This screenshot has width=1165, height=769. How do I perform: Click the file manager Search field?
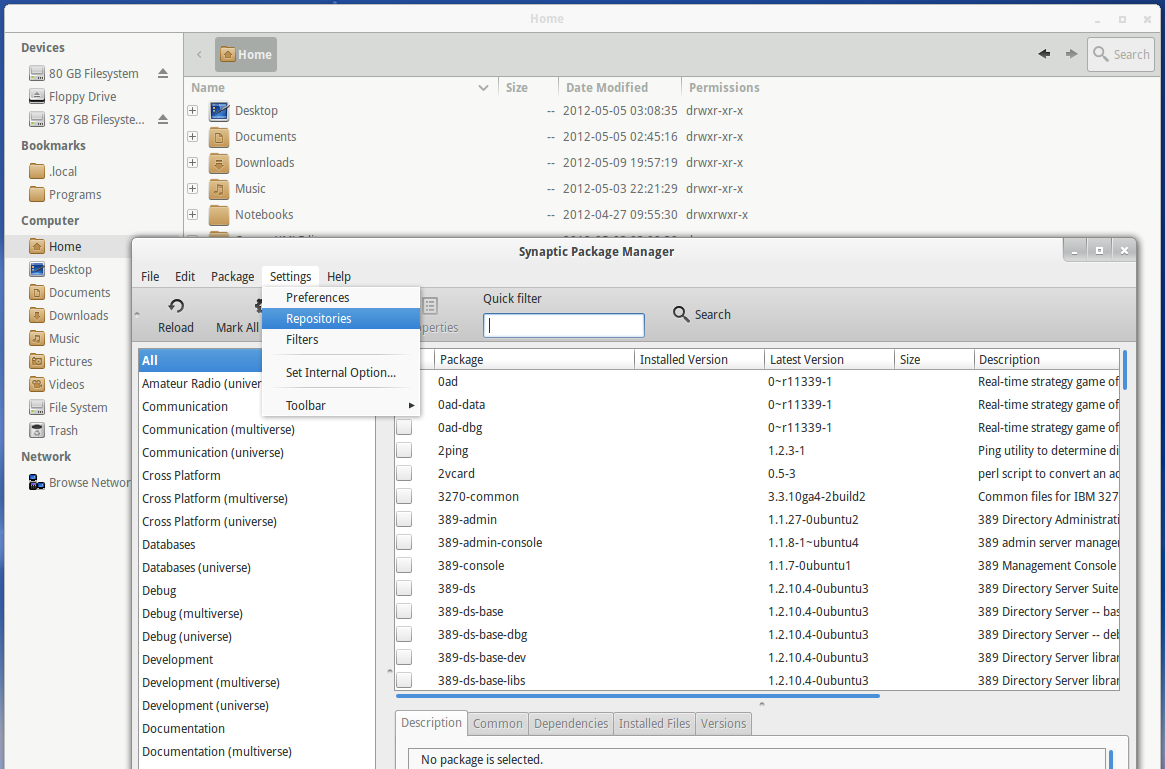1121,54
